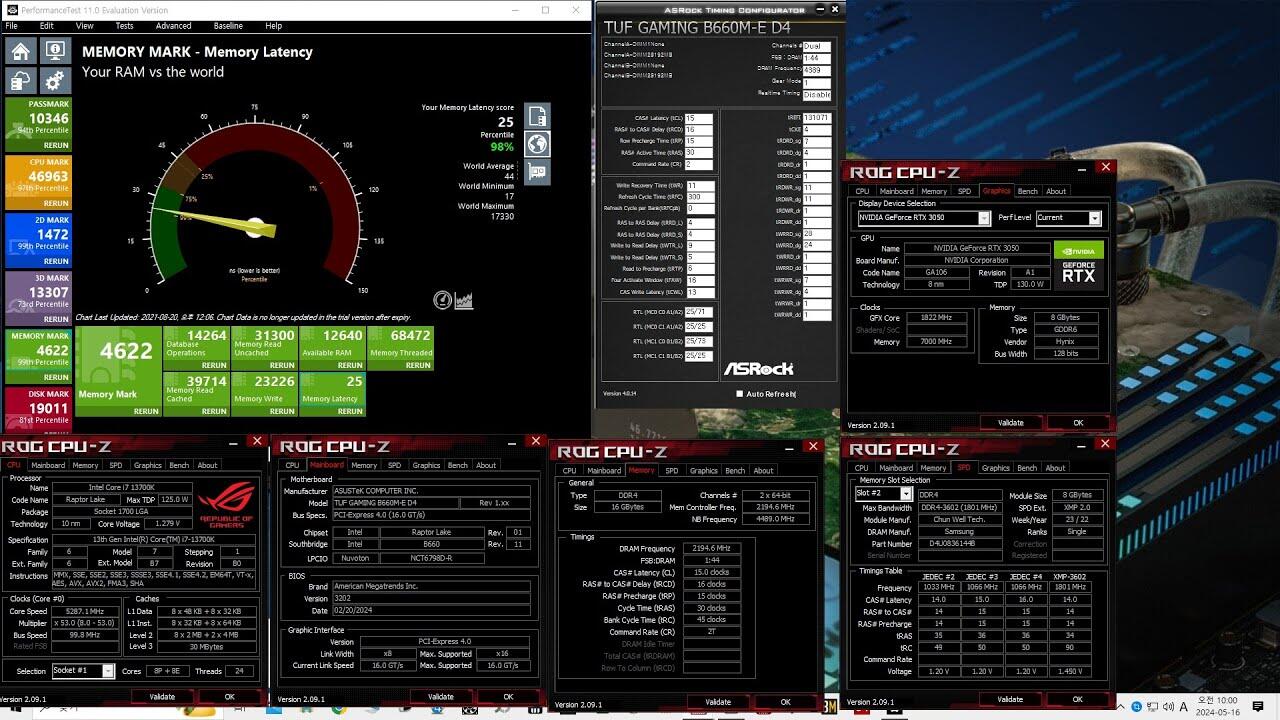Image resolution: width=1280 pixels, height=720 pixels.
Task: Open the Perf Level dropdown
Action: coord(1094,218)
